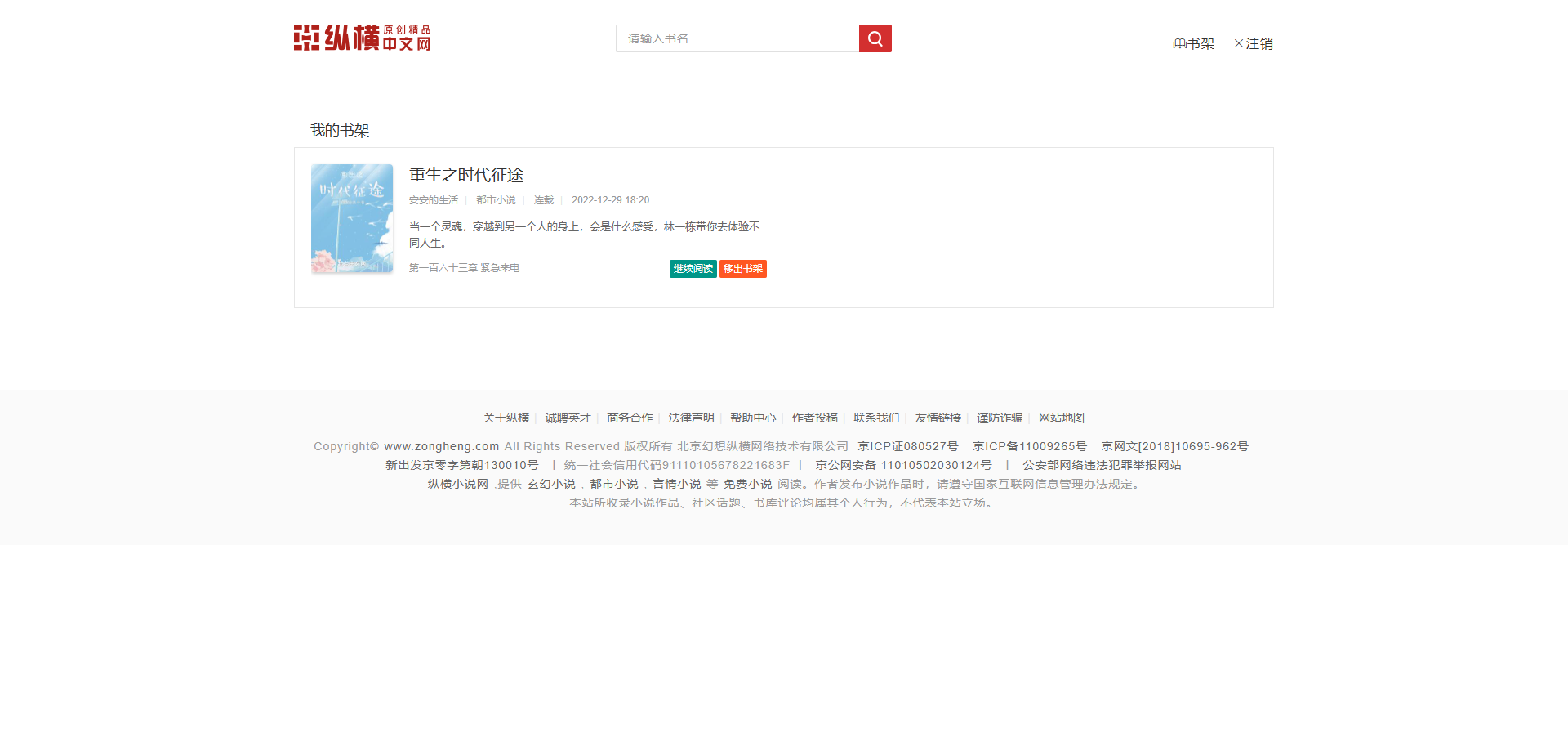Open the bookshelf link with book icon
1568x751 pixels.
[1194, 43]
